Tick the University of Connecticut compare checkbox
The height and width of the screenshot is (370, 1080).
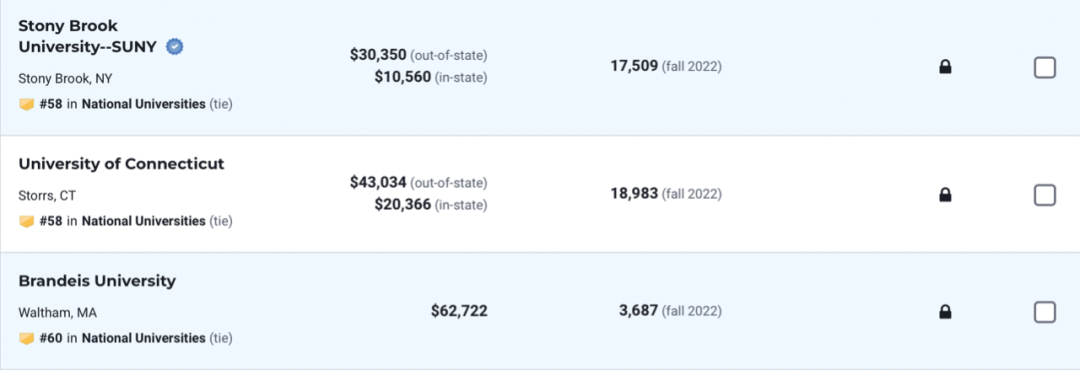(x=1045, y=195)
